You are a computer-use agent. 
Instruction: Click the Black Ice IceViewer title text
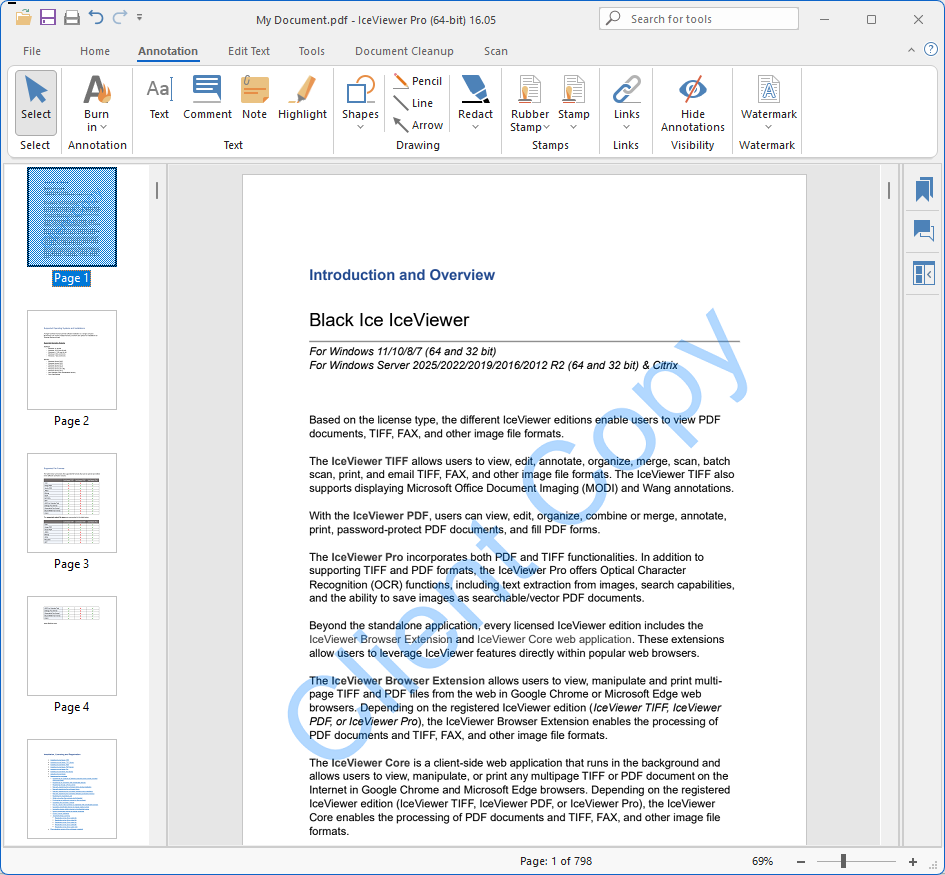pos(389,320)
